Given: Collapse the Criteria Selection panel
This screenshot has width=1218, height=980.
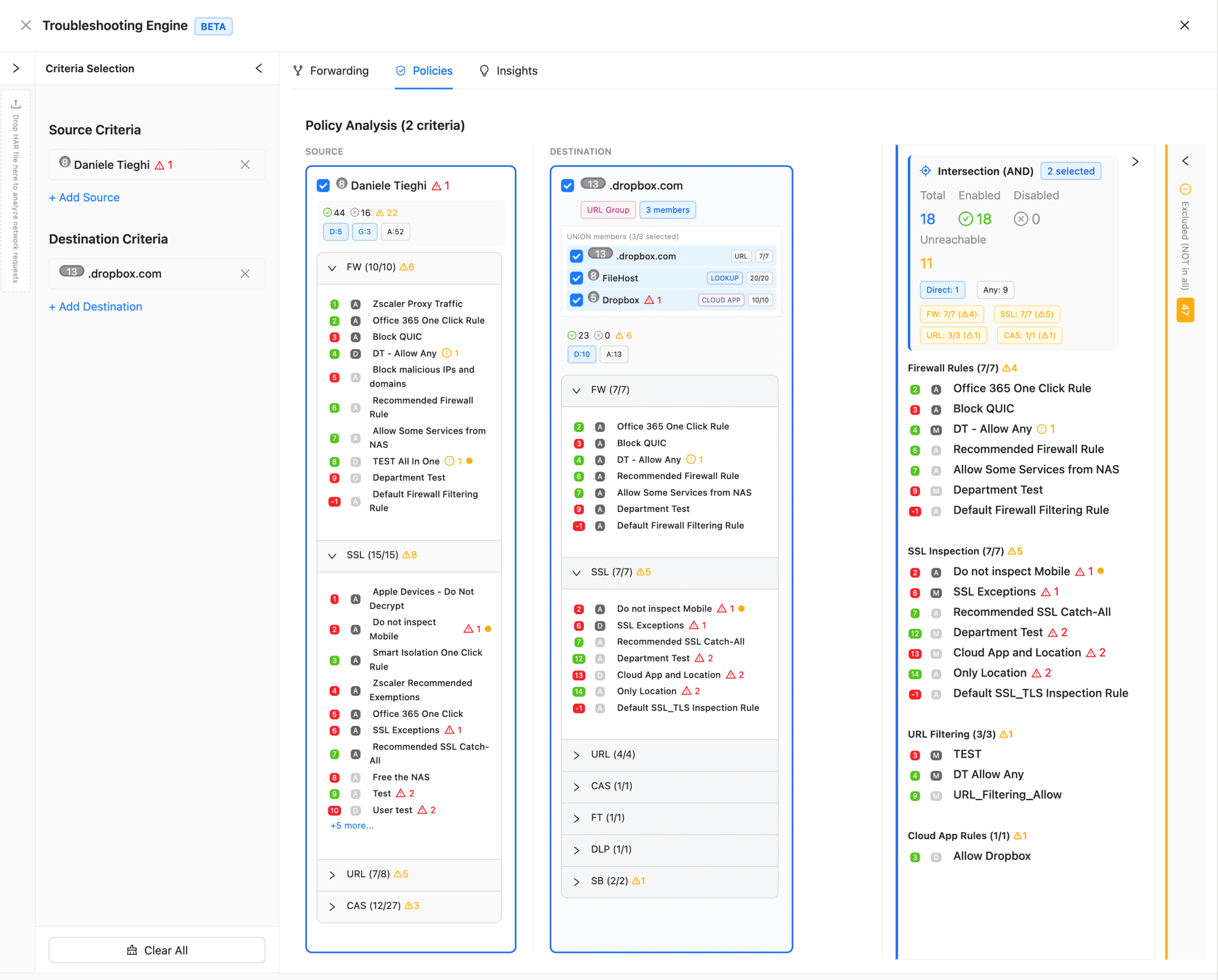Looking at the screenshot, I should tap(259, 69).
